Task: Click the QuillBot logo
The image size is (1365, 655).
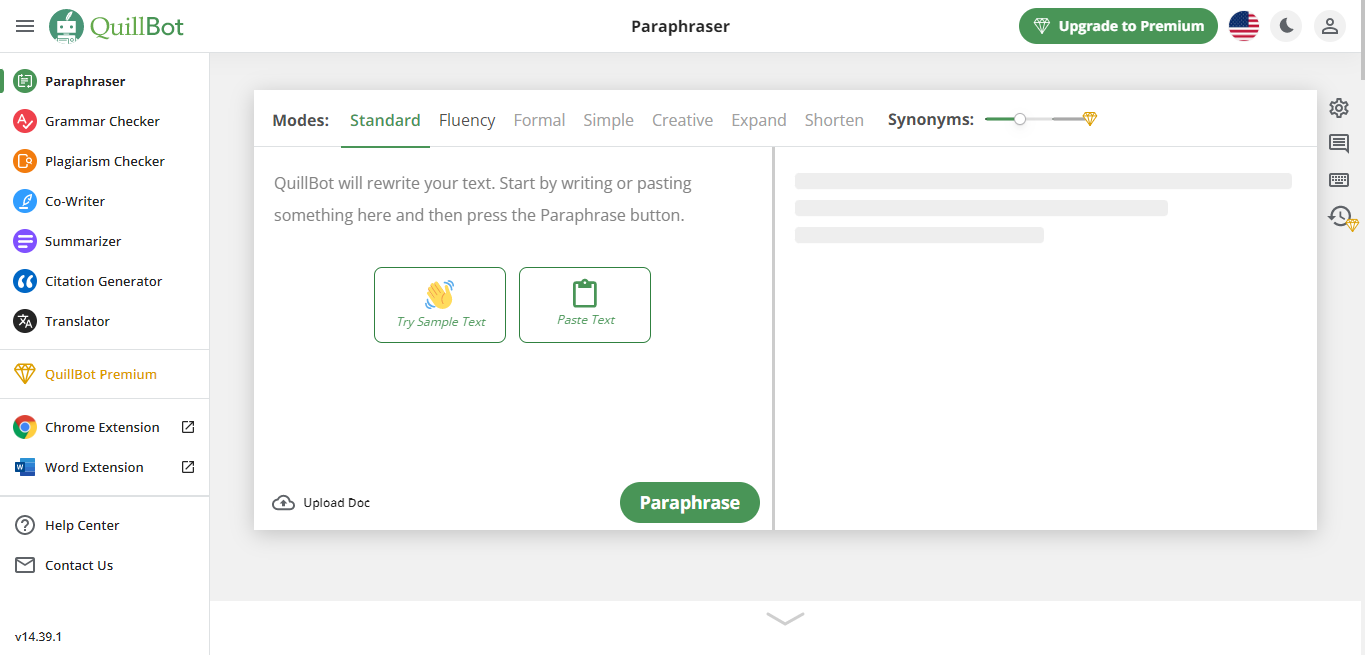Action: [117, 26]
